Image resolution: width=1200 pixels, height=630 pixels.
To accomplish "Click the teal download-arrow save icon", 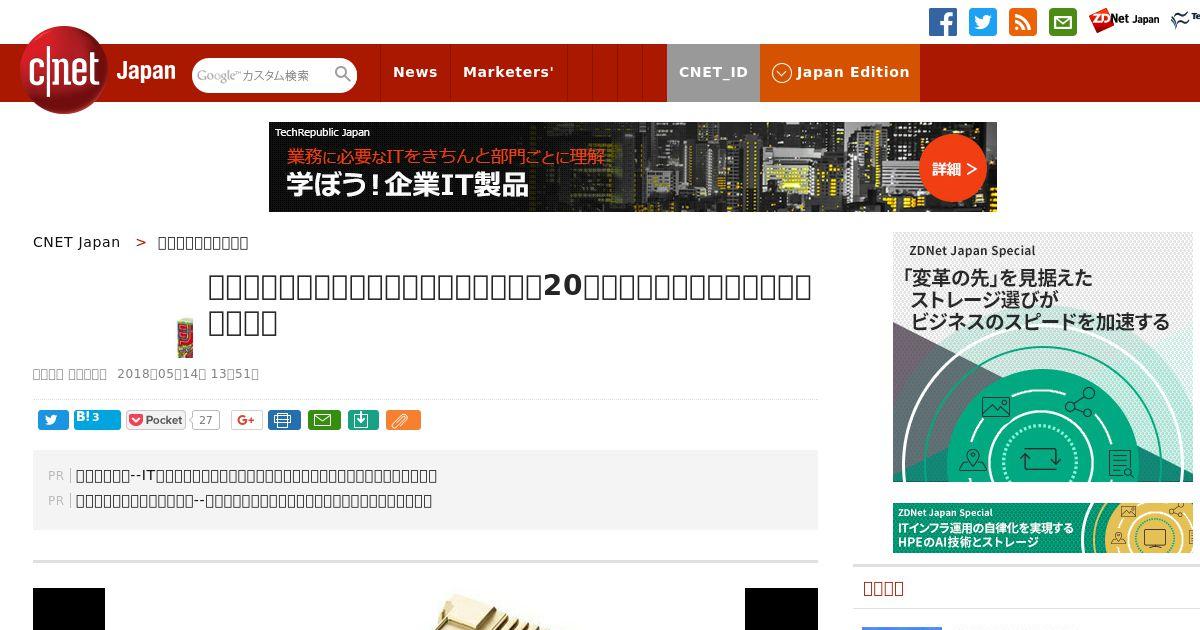I will pyautogui.click(x=363, y=420).
